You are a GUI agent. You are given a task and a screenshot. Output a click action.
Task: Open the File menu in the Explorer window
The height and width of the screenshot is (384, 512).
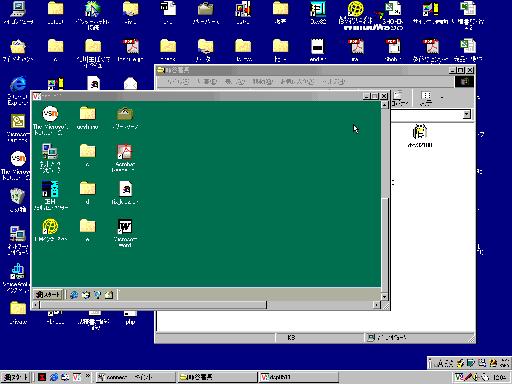pos(178,81)
